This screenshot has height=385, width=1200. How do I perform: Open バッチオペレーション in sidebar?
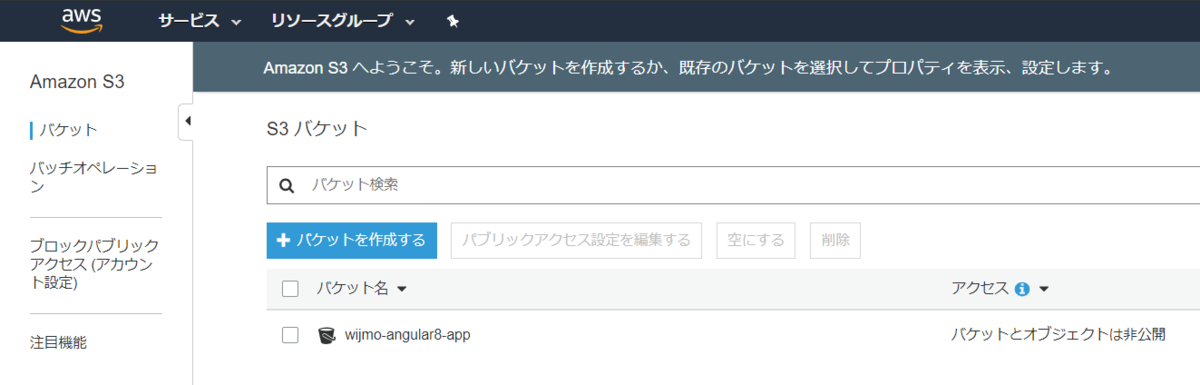pyautogui.click(x=93, y=177)
